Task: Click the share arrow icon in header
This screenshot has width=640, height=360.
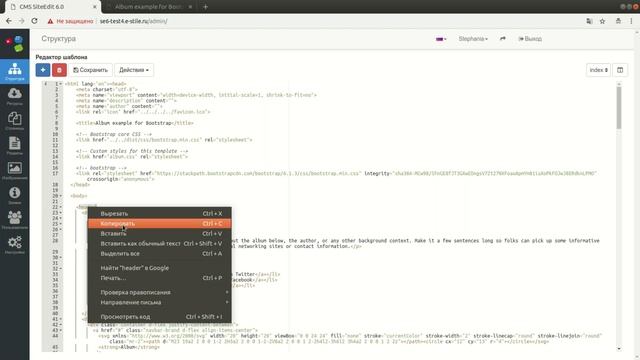Action: 502,39
